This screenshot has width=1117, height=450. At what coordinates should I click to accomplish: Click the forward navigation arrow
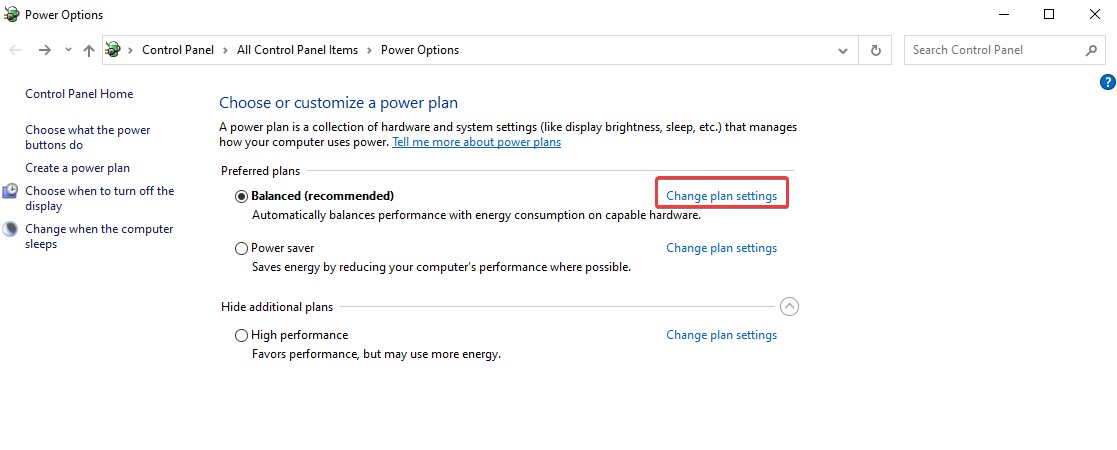[44, 50]
